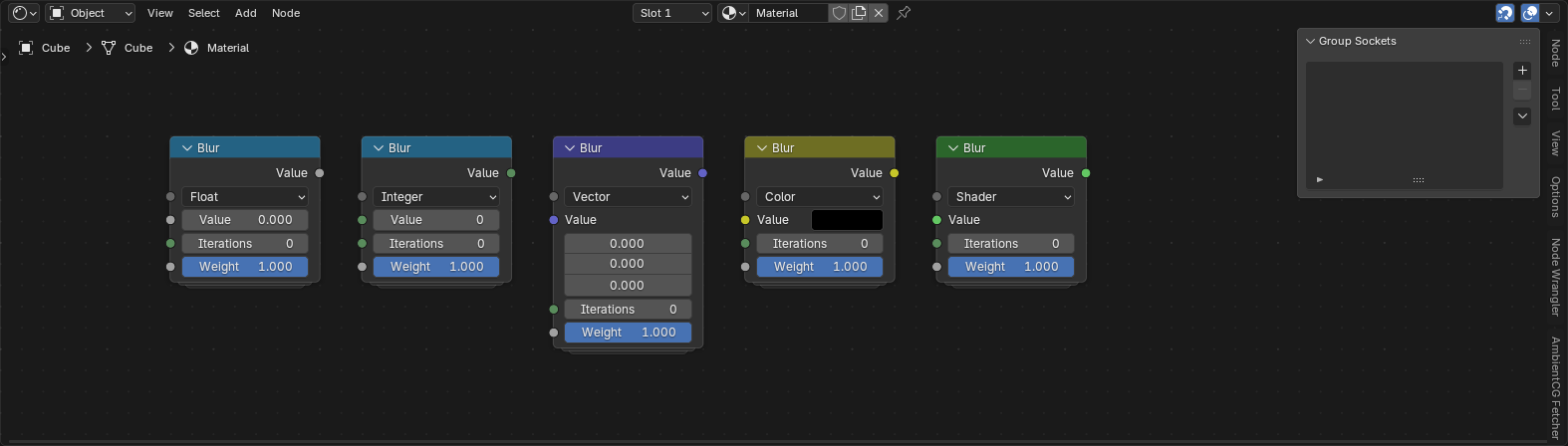Open the Select menu
The width and height of the screenshot is (1568, 446).
(x=203, y=13)
